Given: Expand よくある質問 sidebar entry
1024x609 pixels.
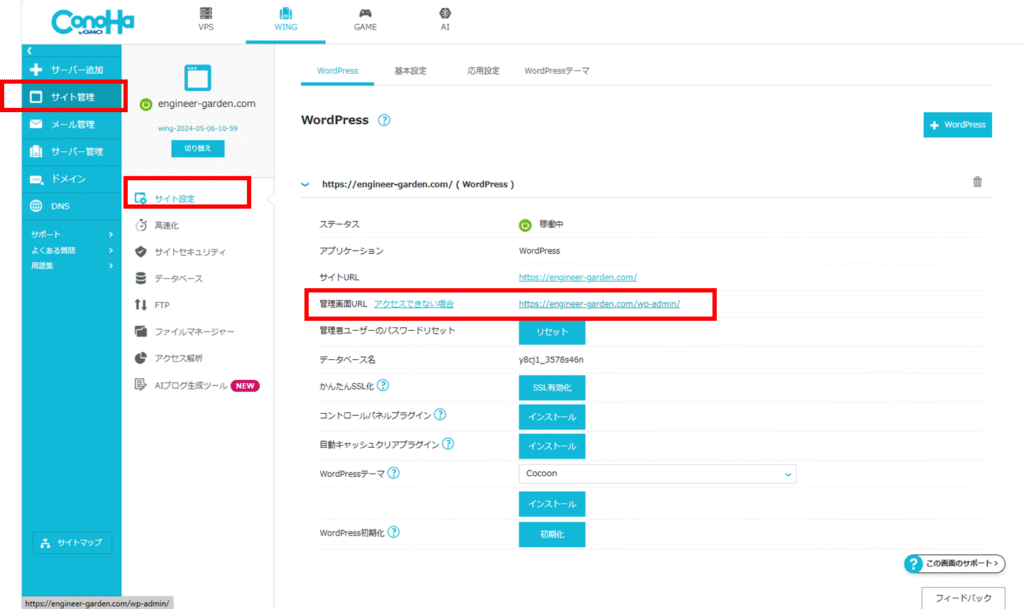Looking at the screenshot, I should [71, 250].
